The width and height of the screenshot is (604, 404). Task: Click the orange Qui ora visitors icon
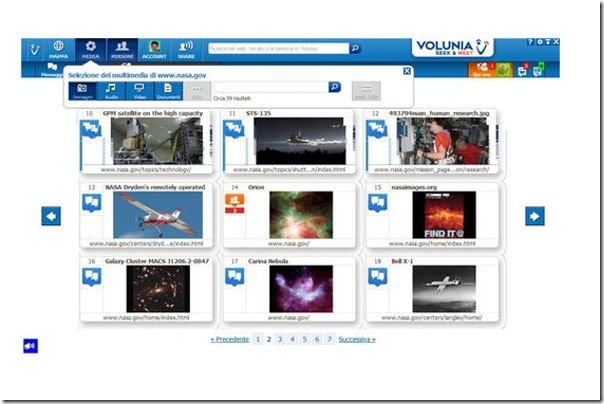(482, 70)
